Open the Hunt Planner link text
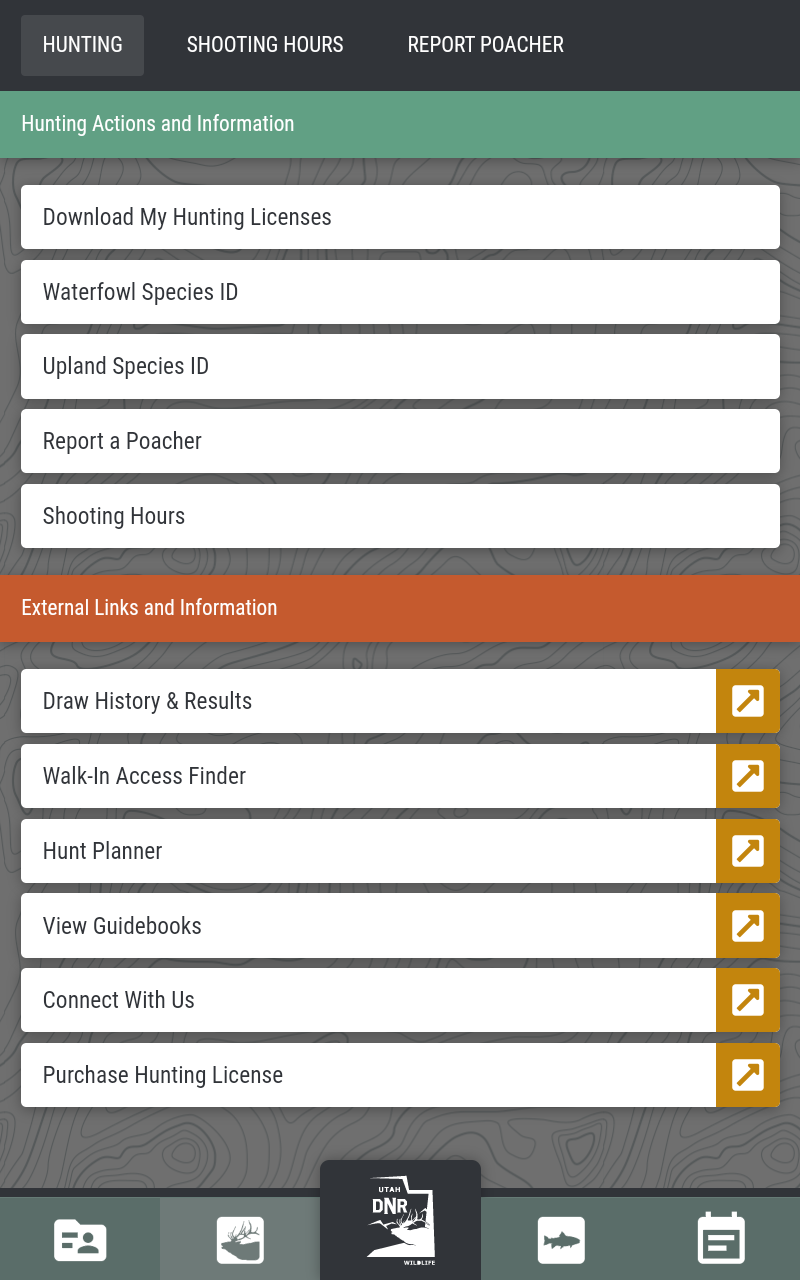Image resolution: width=800 pixels, height=1280 pixels. pyautogui.click(x=103, y=851)
